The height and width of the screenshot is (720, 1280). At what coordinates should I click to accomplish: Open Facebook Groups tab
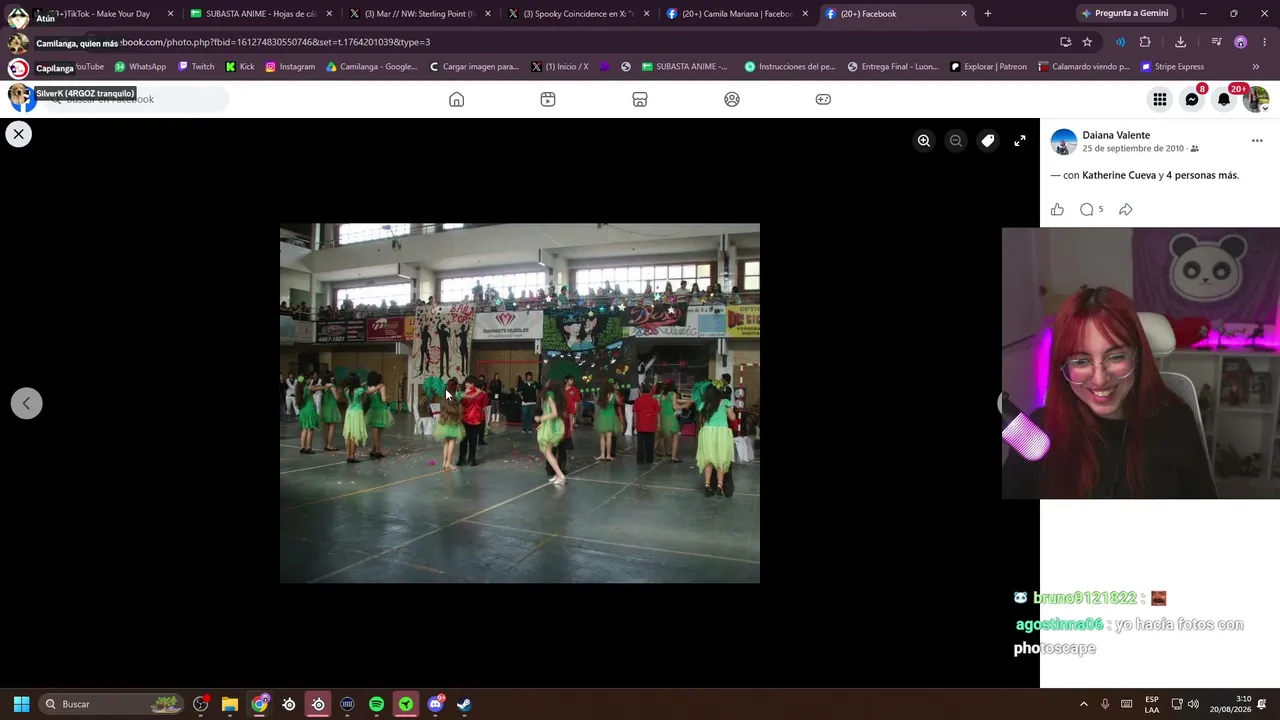click(732, 99)
